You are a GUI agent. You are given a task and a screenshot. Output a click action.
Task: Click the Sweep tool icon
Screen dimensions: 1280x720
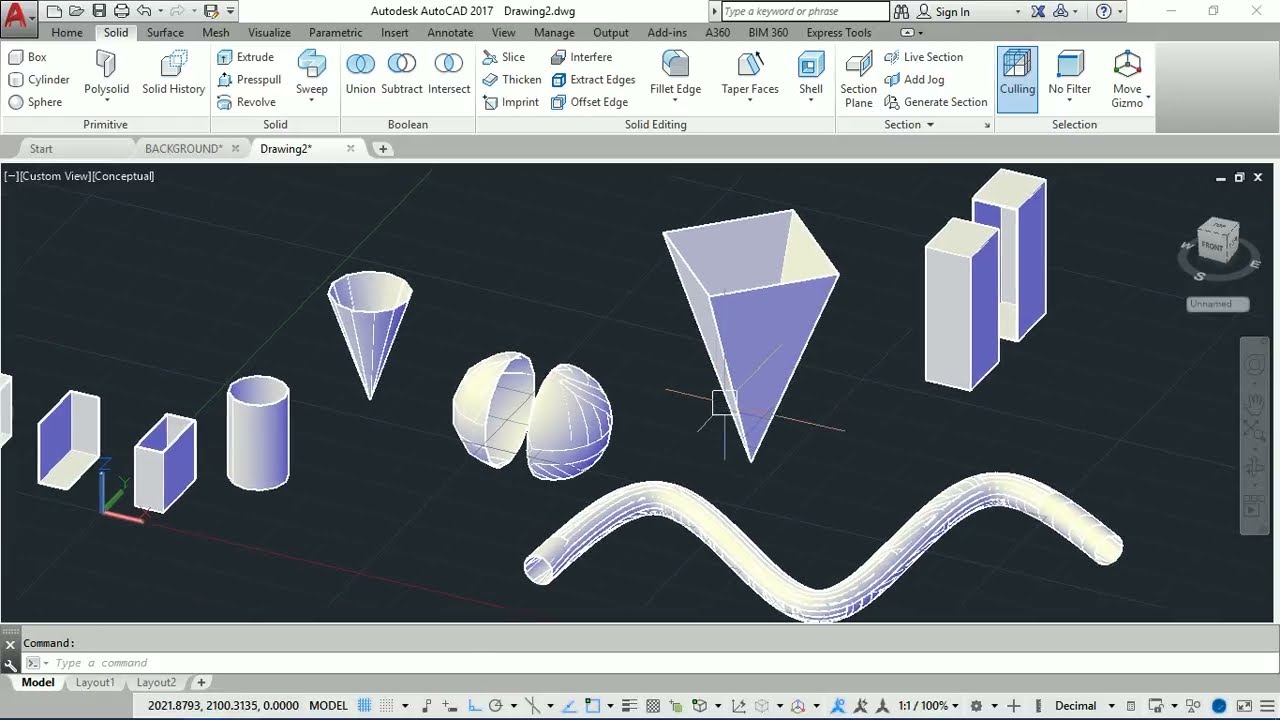click(x=312, y=65)
